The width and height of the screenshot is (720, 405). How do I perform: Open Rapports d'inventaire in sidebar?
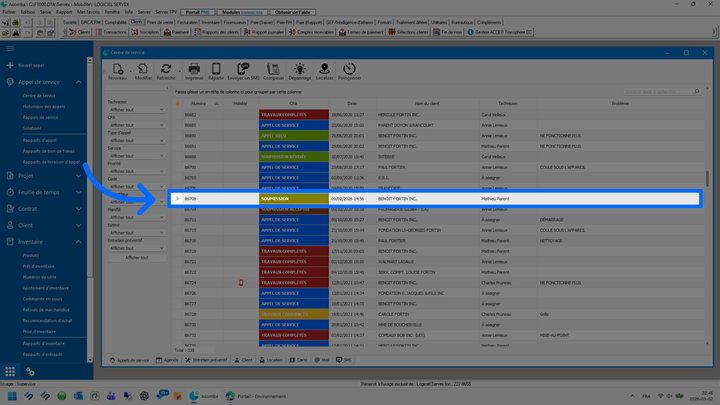(x=44, y=343)
